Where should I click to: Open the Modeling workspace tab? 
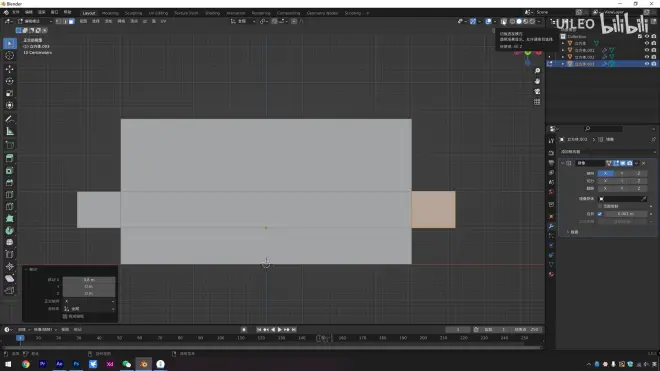click(110, 13)
